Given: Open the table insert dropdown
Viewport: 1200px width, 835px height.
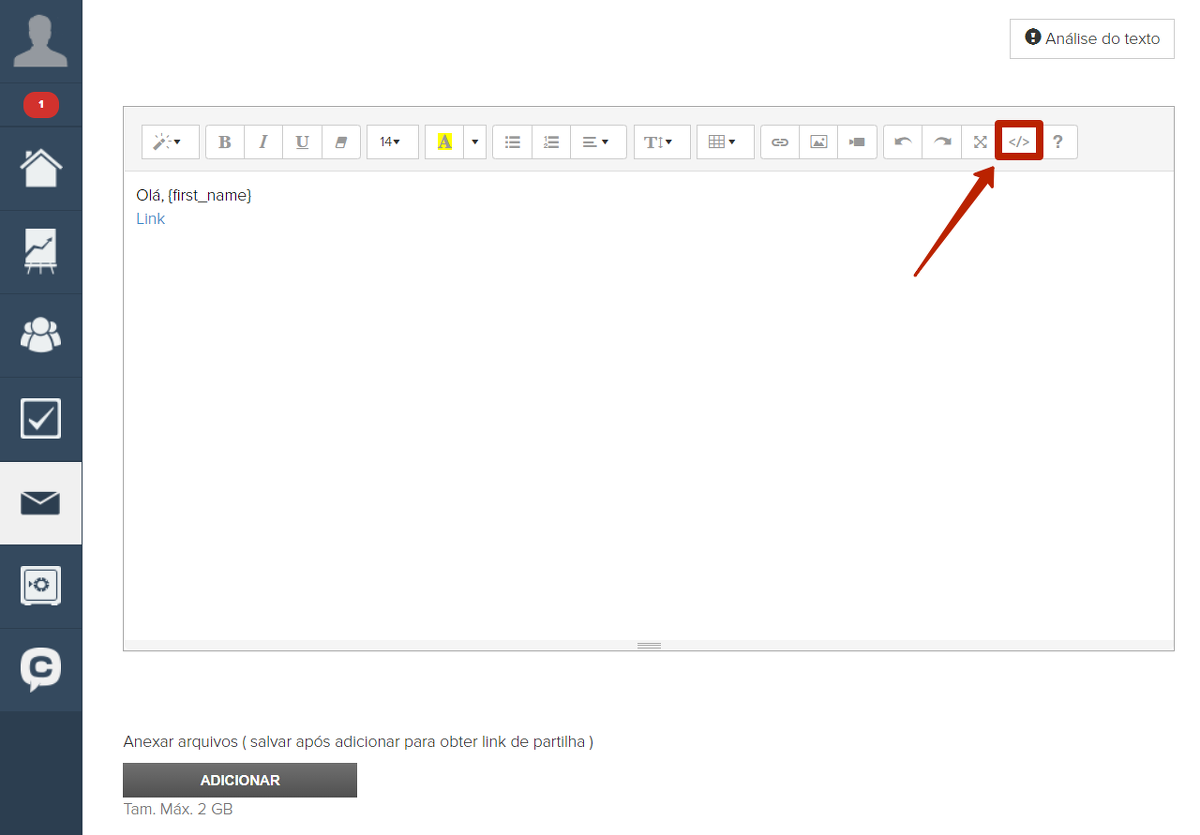Looking at the screenshot, I should pos(723,142).
